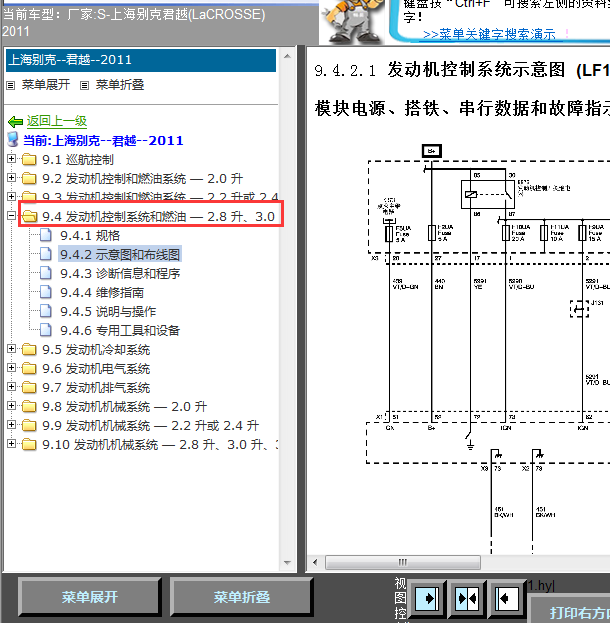This screenshot has height=623, width=610.
Task: Click folder icon for 9.7 发动机排气系统
Action: (x=29, y=387)
